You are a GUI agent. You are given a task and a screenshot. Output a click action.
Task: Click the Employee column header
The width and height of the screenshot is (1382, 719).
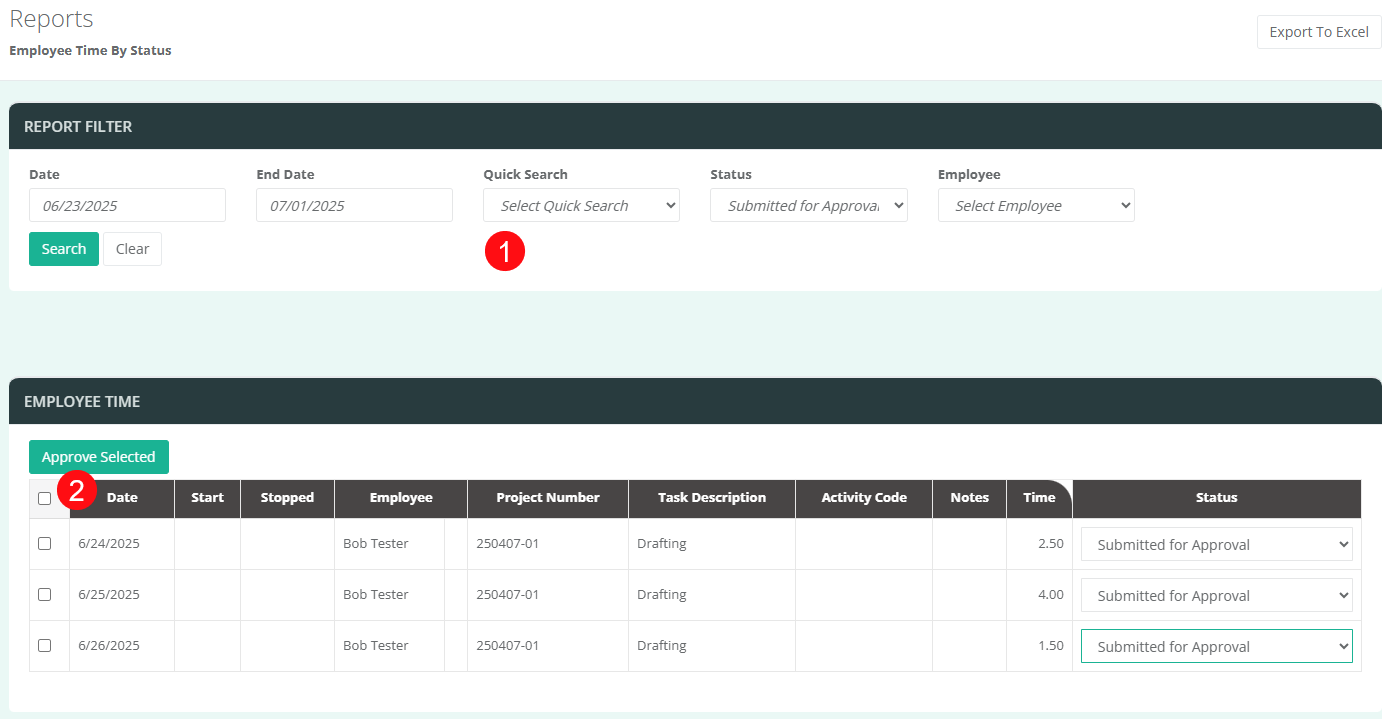point(401,498)
